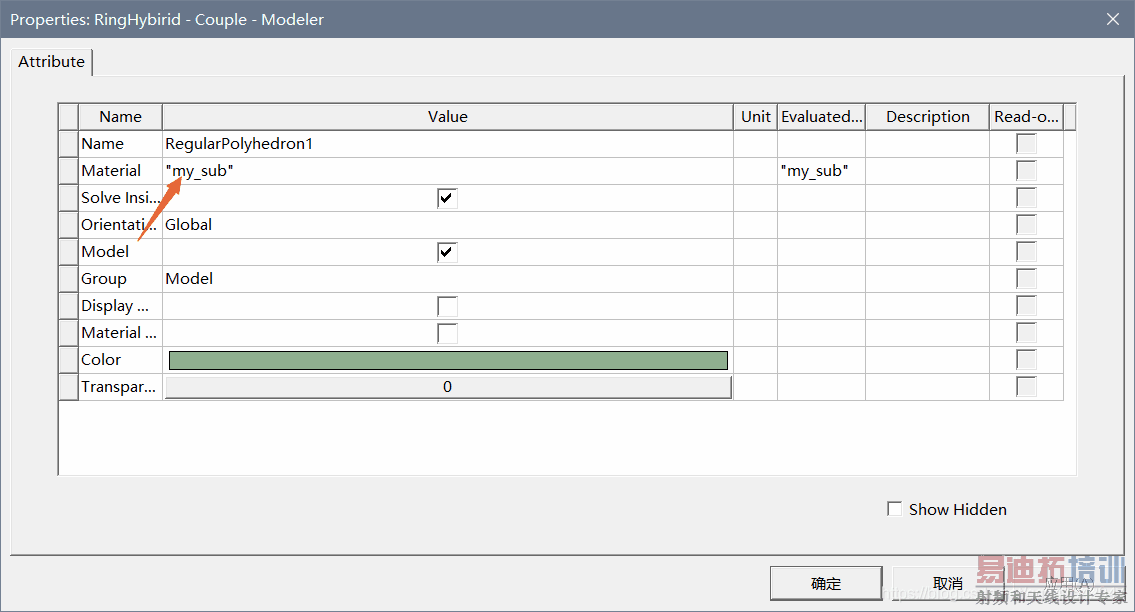Switch to the Attribute tab
The image size is (1135, 612).
(x=52, y=62)
